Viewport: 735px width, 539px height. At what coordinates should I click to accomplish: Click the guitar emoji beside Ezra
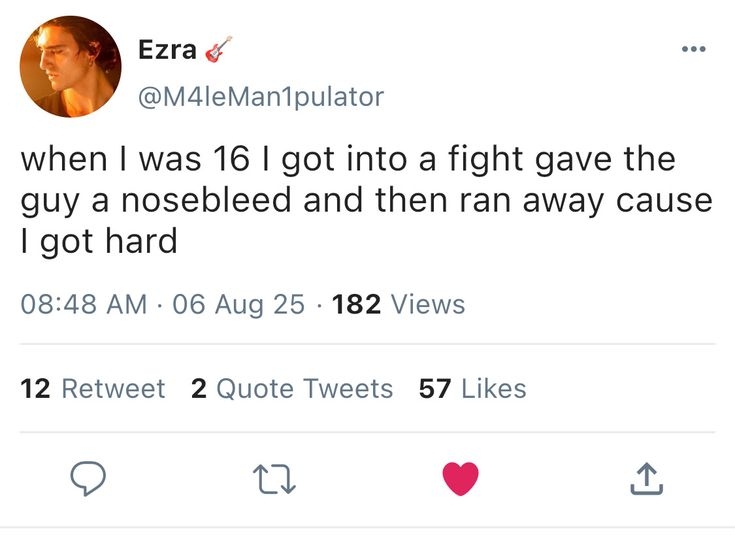pos(219,49)
